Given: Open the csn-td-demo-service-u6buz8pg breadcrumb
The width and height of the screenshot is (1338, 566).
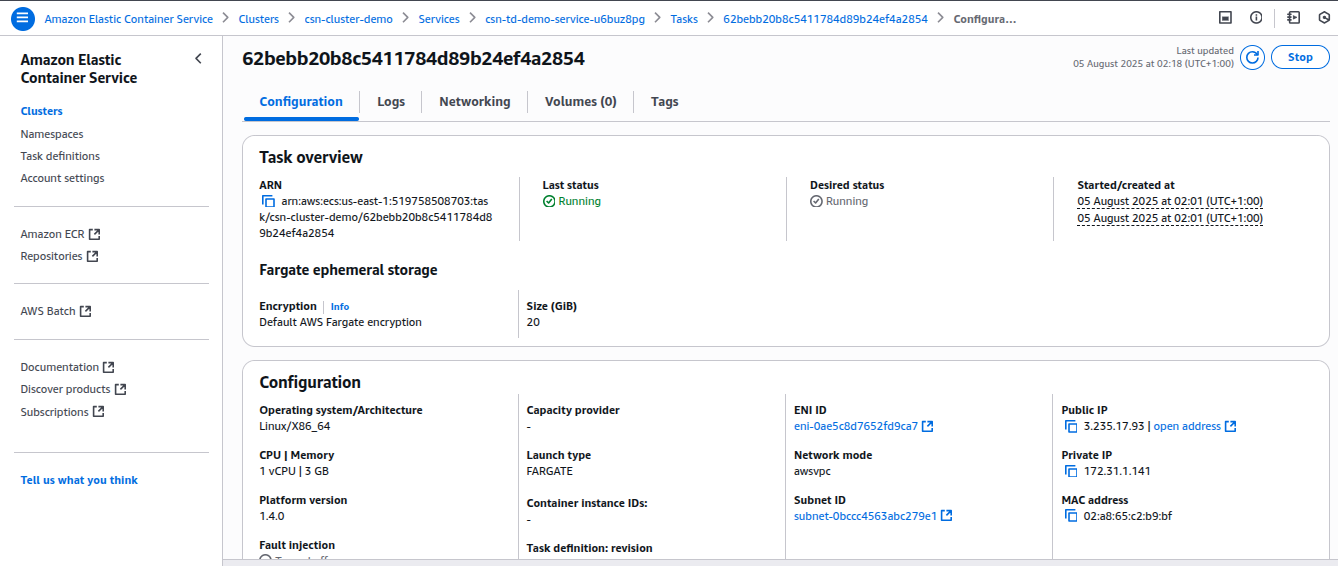Looking at the screenshot, I should pos(566,19).
